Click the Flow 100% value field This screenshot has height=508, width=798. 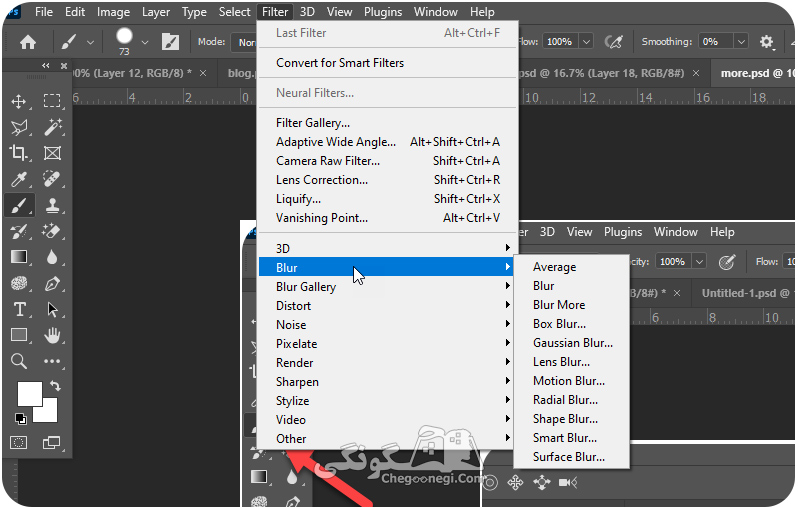[560, 42]
